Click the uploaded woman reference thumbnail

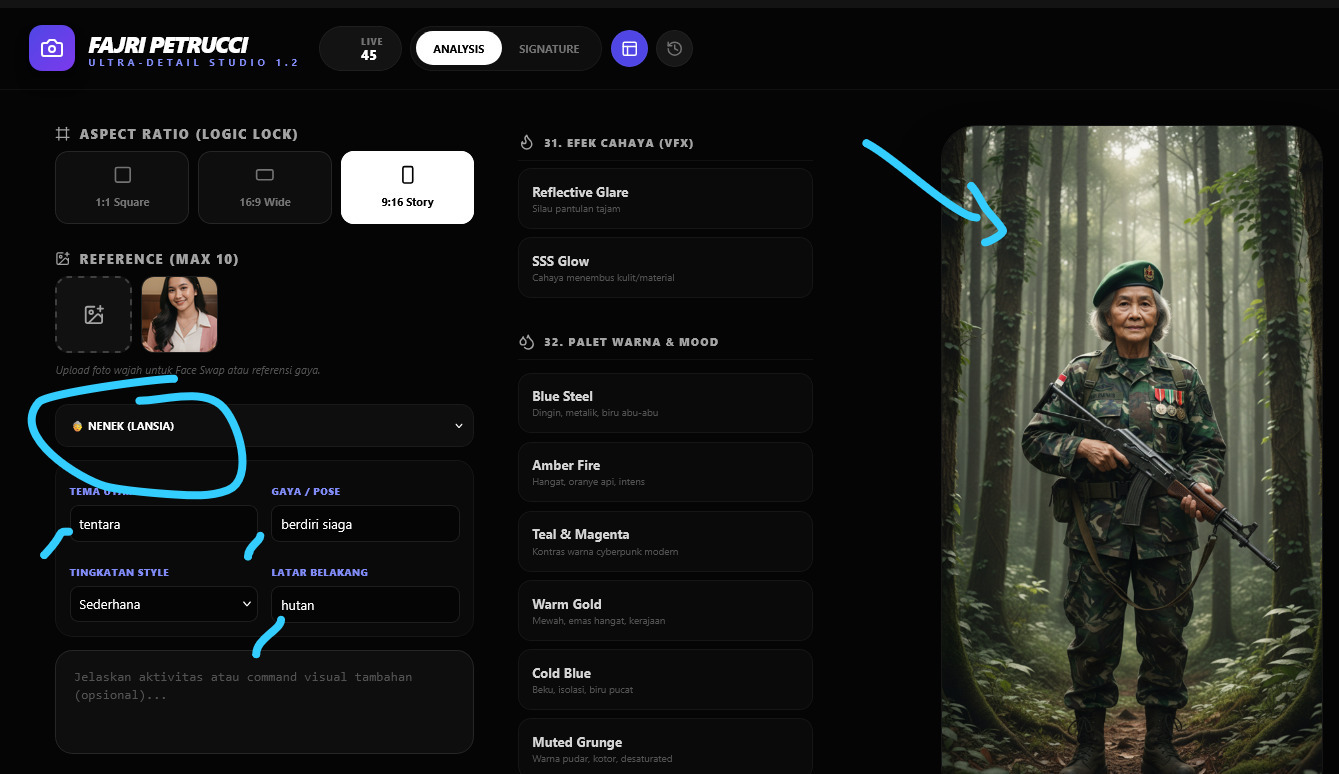[179, 314]
